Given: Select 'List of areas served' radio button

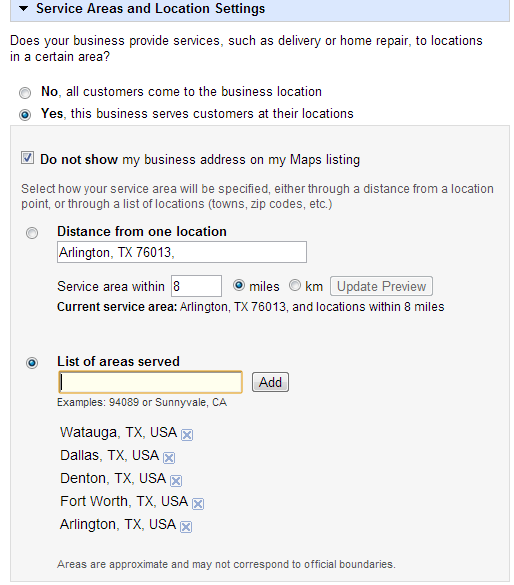Looking at the screenshot, I should [x=32, y=363].
